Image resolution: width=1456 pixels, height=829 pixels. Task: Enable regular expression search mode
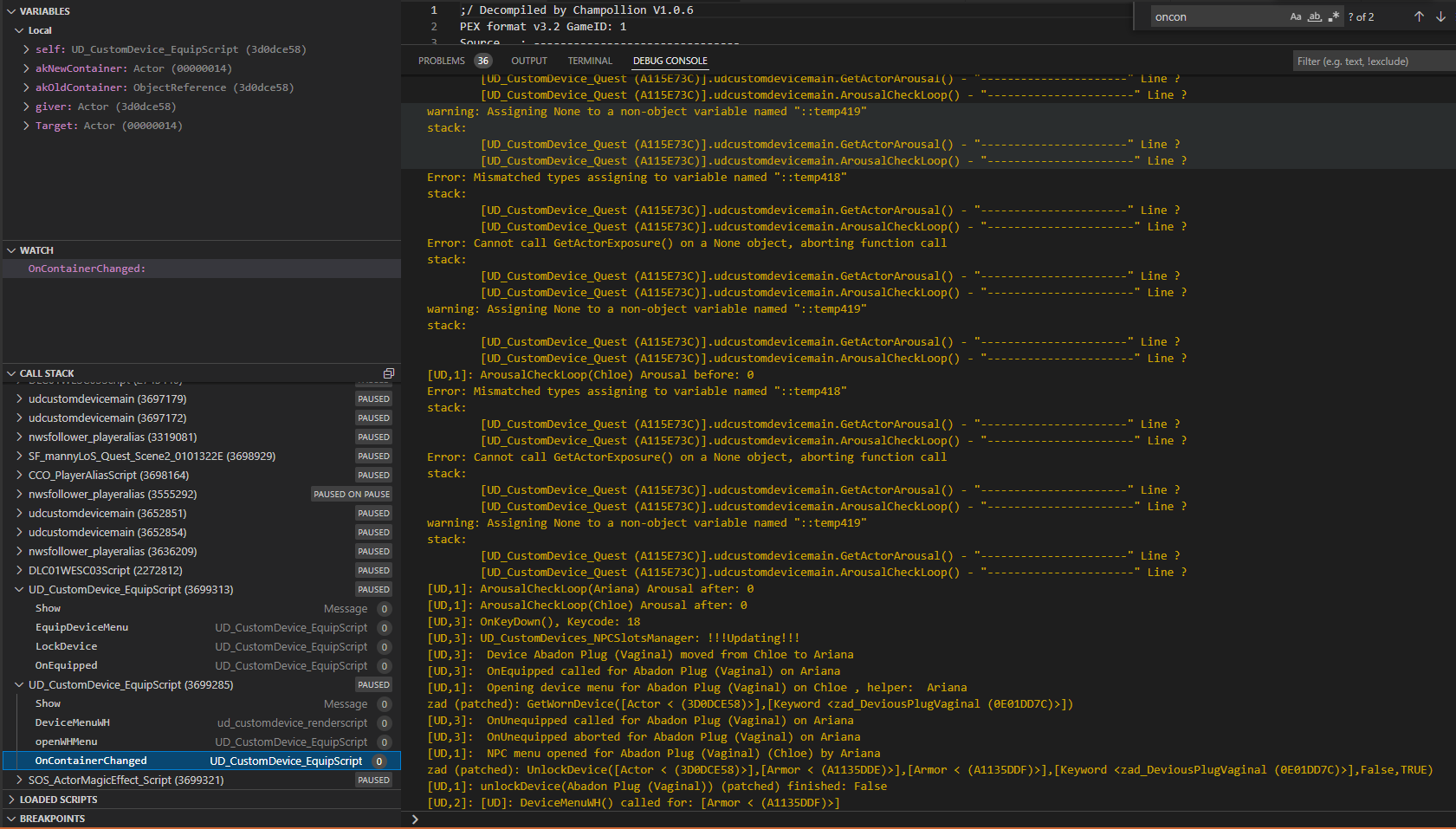[1334, 16]
